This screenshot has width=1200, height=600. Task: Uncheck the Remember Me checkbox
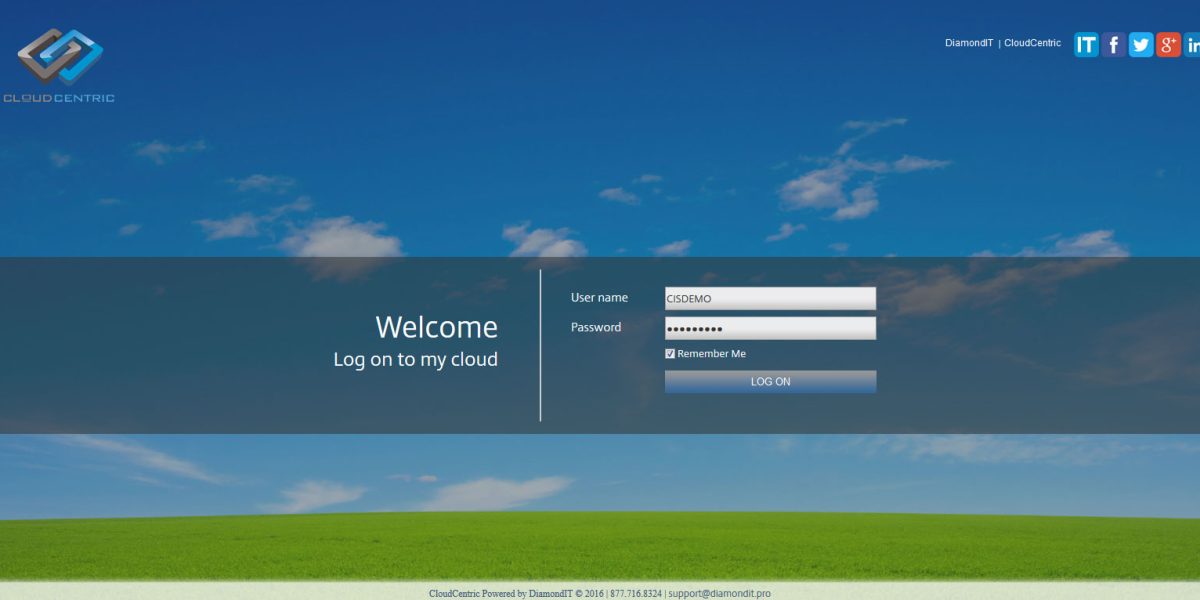670,353
